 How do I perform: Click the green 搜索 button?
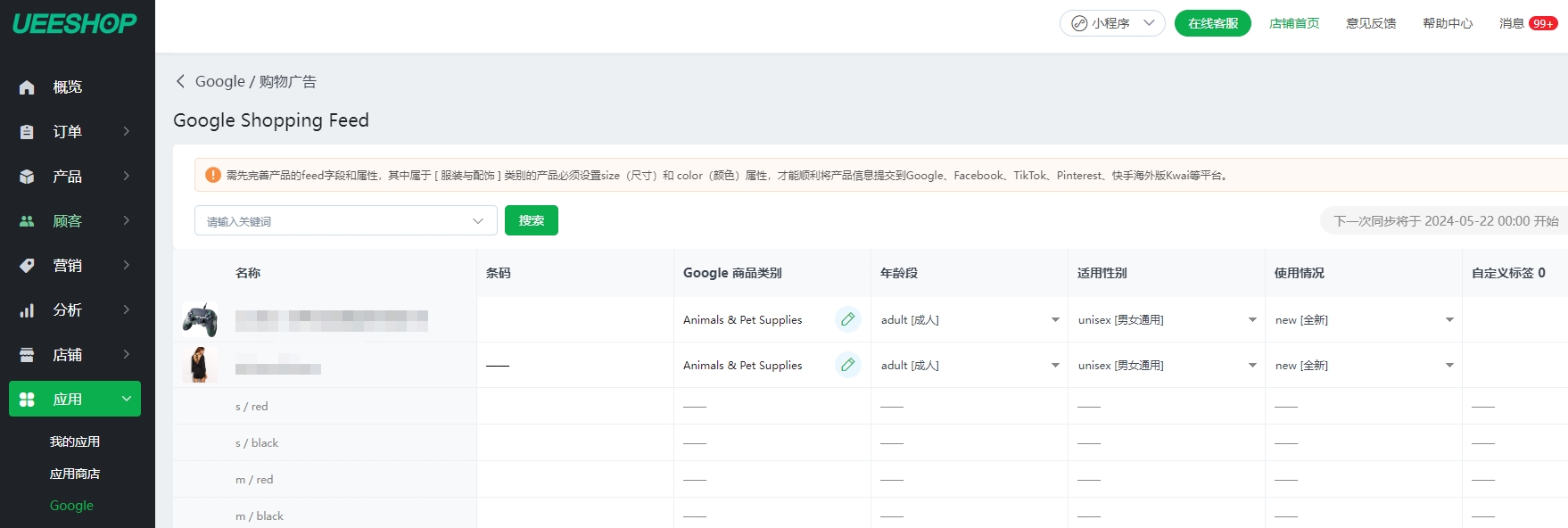click(x=532, y=220)
